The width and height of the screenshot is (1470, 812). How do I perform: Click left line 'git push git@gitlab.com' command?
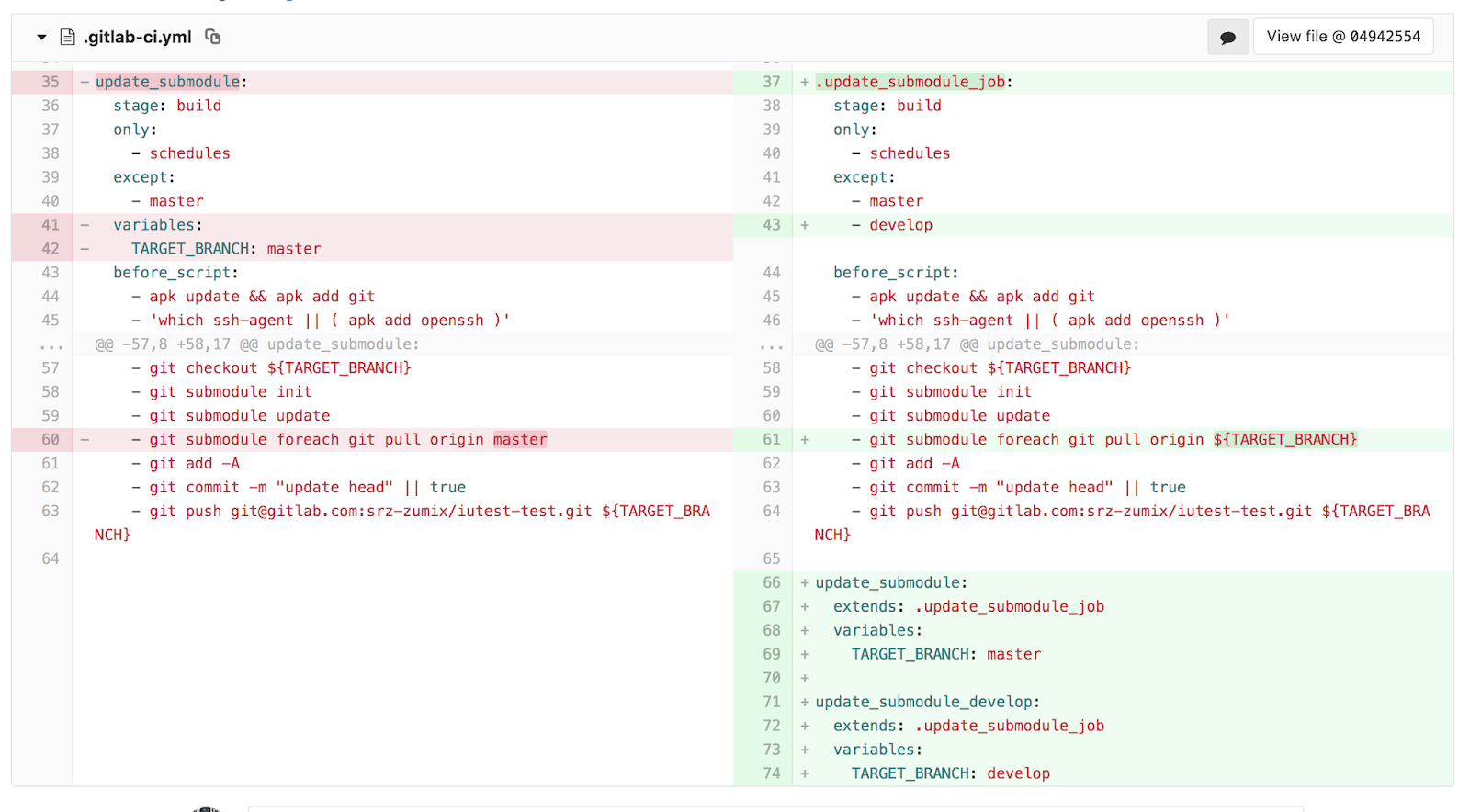click(403, 524)
